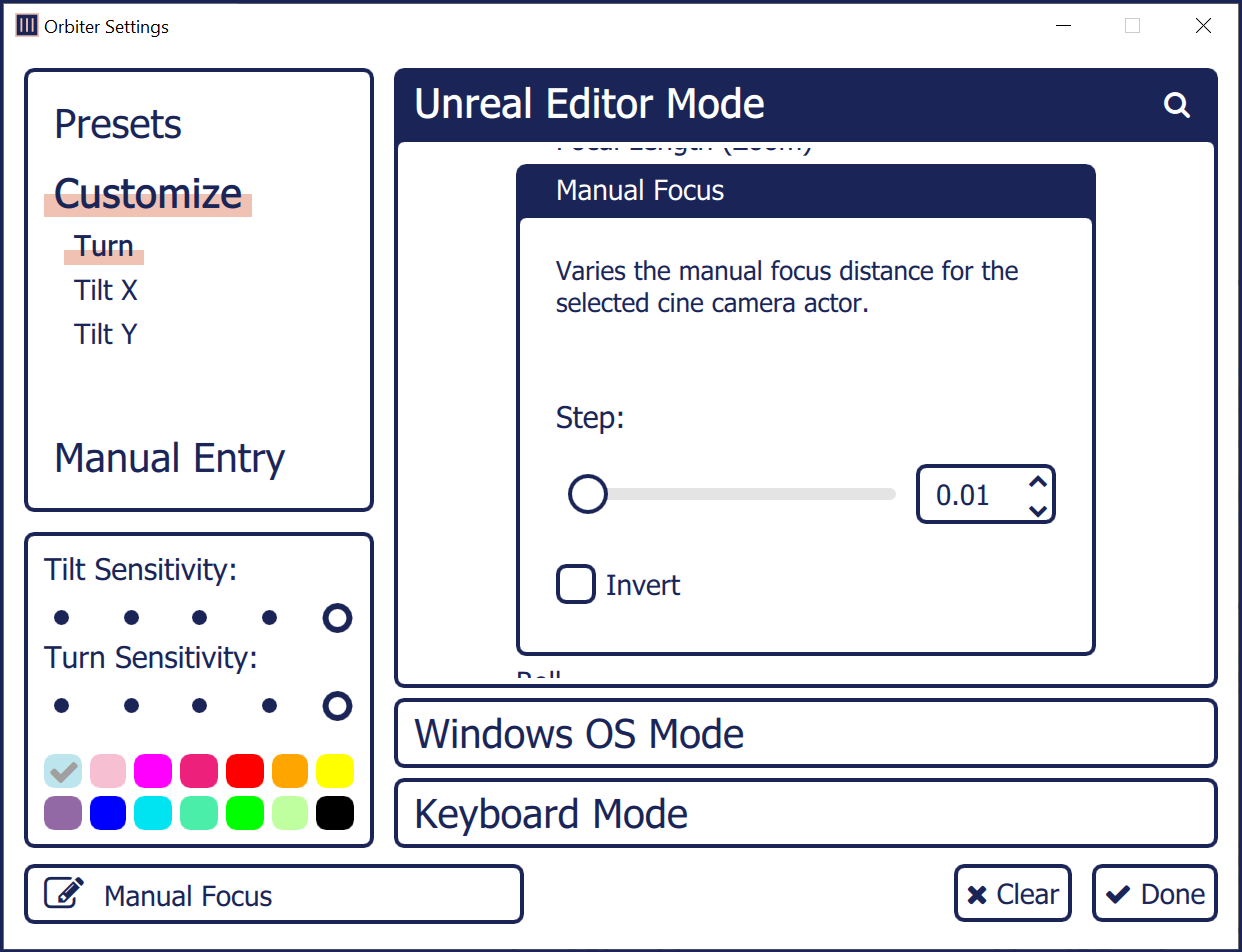
Task: Pick the orange color swatch
Action: pos(290,771)
